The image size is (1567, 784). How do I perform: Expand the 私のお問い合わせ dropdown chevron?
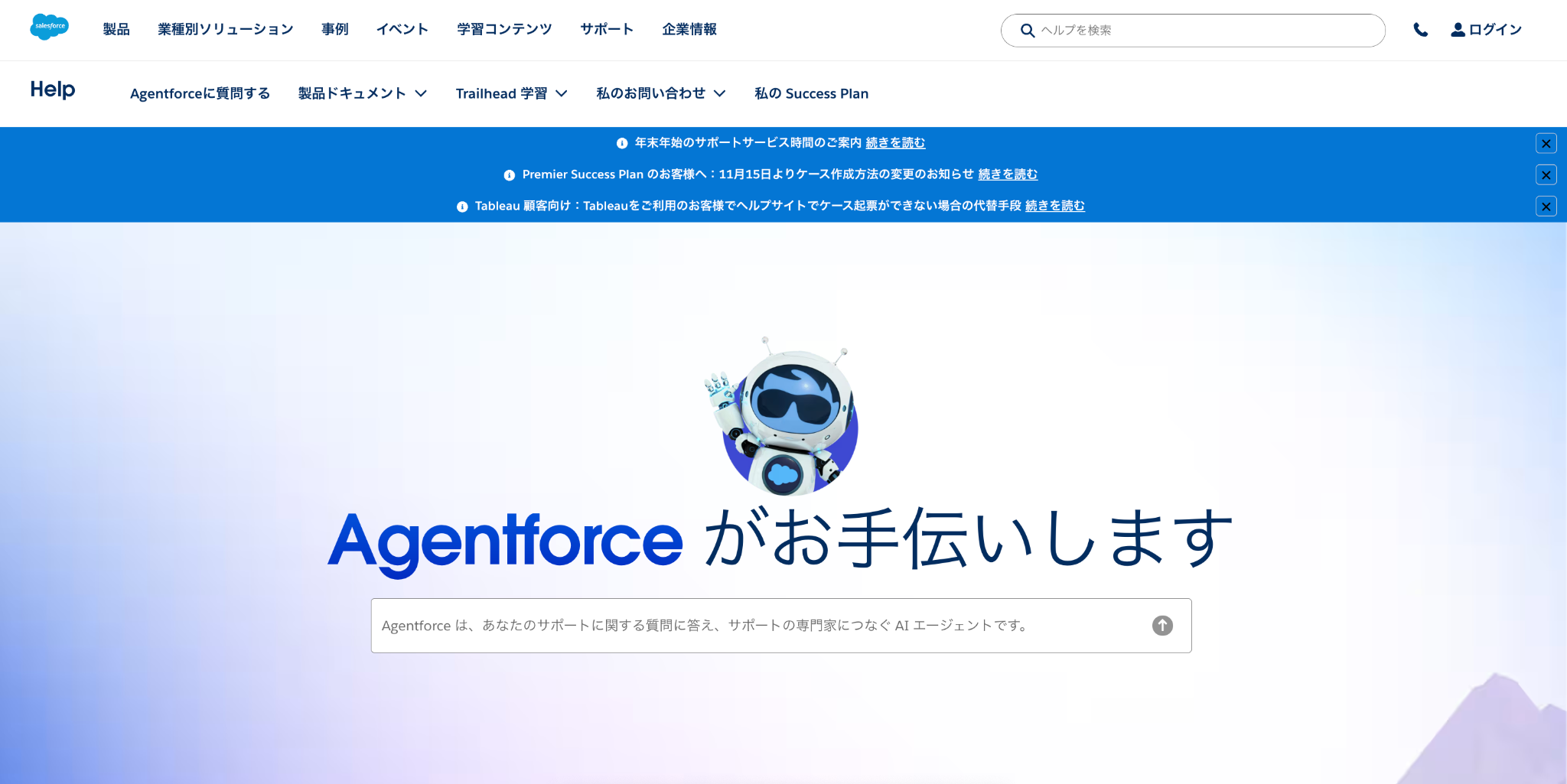(x=719, y=93)
